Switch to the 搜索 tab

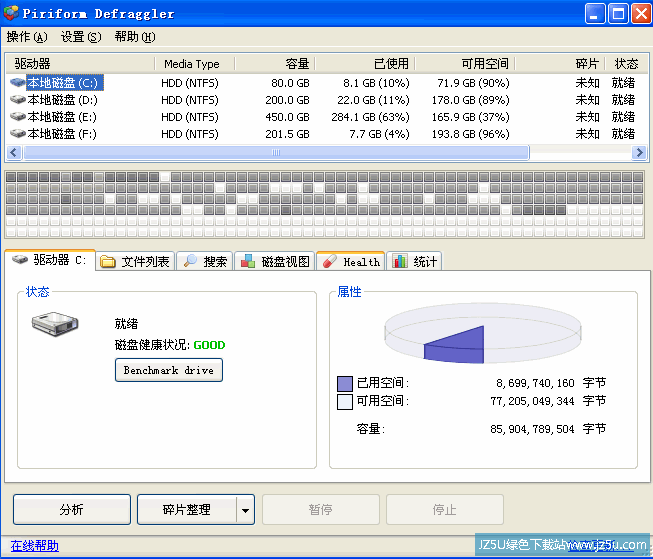click(204, 262)
